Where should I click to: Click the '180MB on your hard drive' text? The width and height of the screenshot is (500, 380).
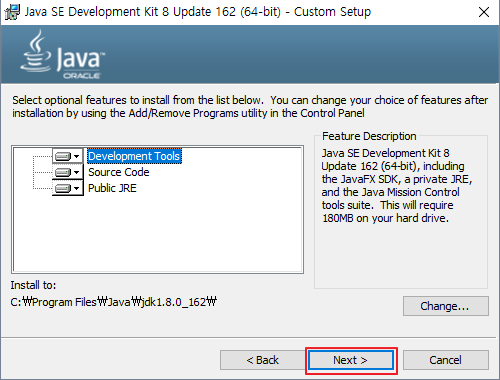385,218
